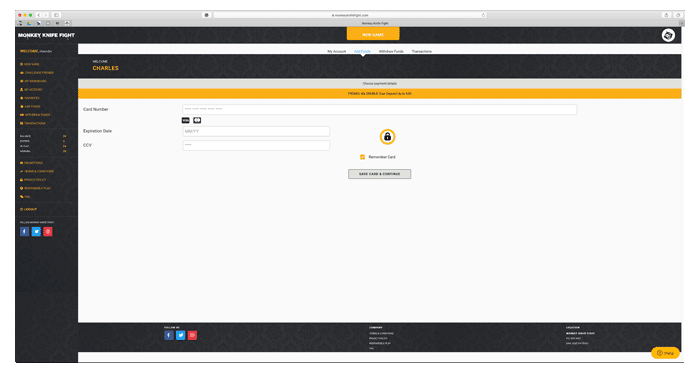Viewport: 700px width, 382px height.
Task: Open Promotions in the sidebar
Action: pos(32,163)
